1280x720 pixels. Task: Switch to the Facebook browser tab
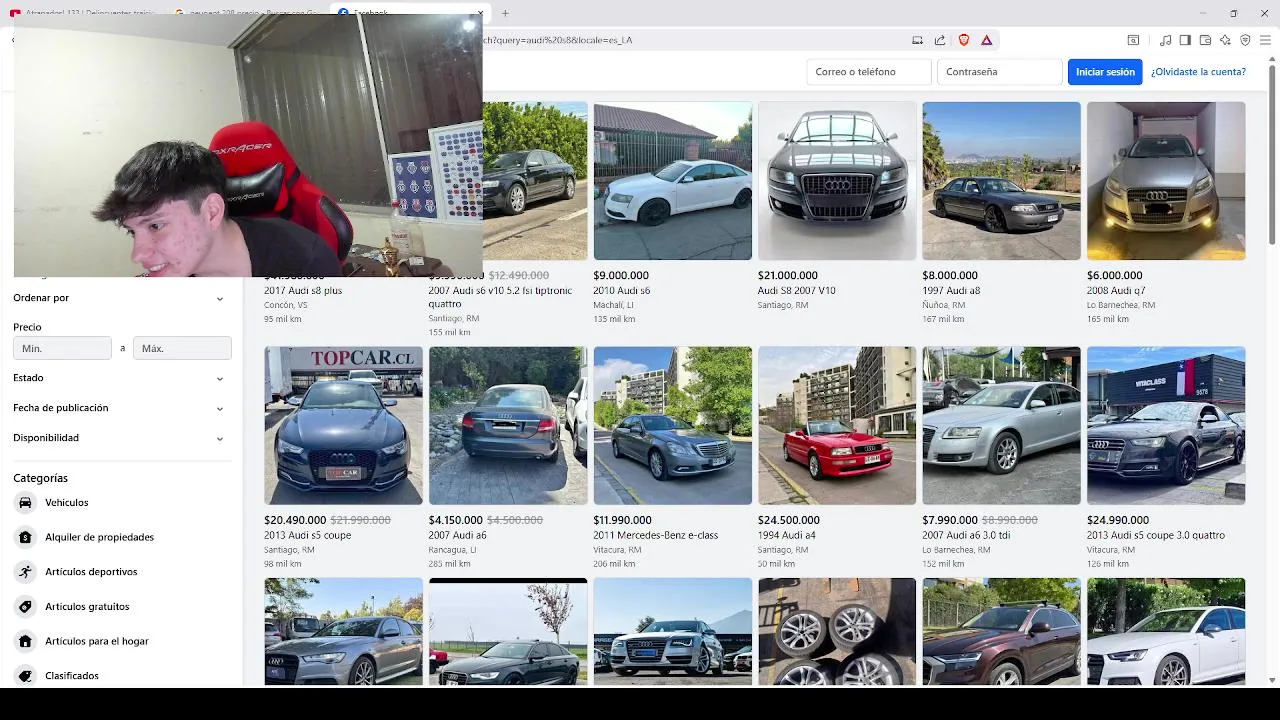pos(410,13)
